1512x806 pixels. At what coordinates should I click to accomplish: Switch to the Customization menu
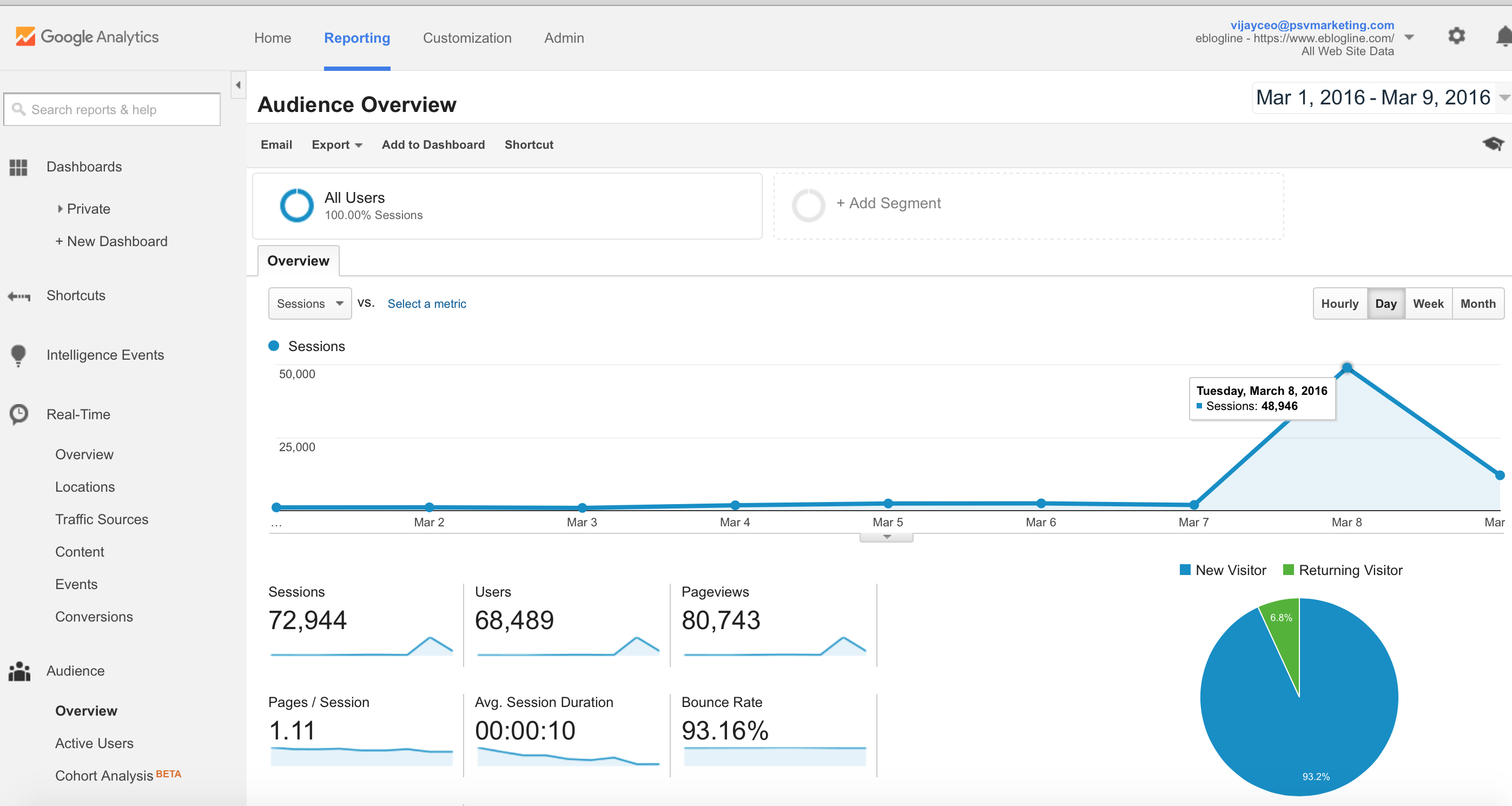pos(467,37)
